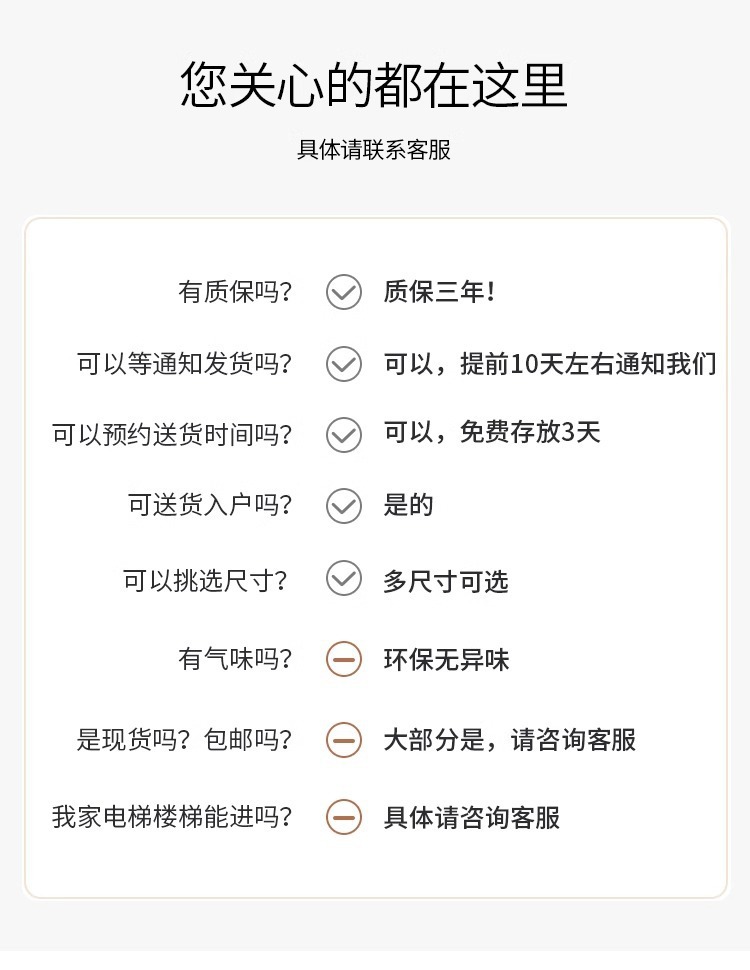
Task: Click the question 有气味吗？
Action: 236,660
